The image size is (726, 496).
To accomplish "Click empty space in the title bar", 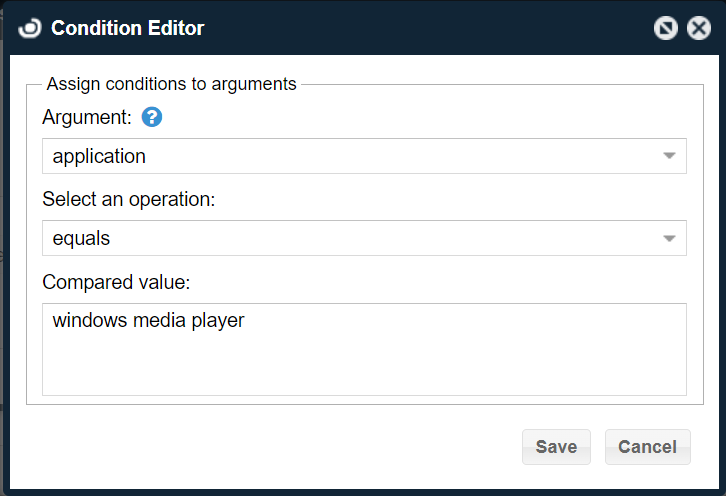I will [x=420, y=28].
